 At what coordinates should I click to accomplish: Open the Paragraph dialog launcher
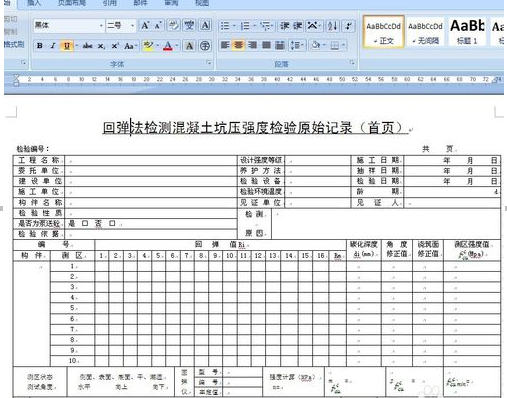(352, 63)
